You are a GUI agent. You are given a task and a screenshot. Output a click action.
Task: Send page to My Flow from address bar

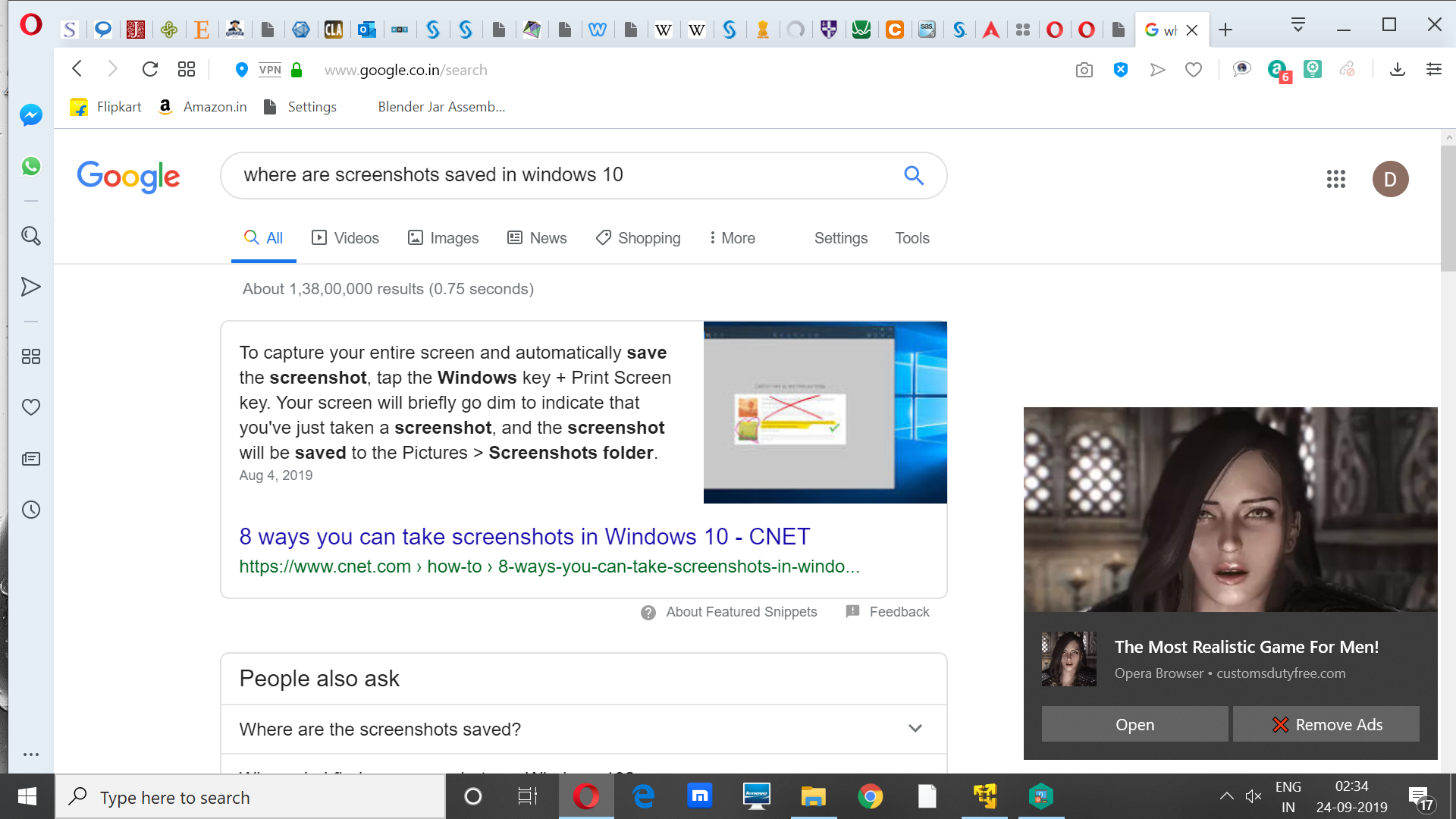pyautogui.click(x=1157, y=70)
